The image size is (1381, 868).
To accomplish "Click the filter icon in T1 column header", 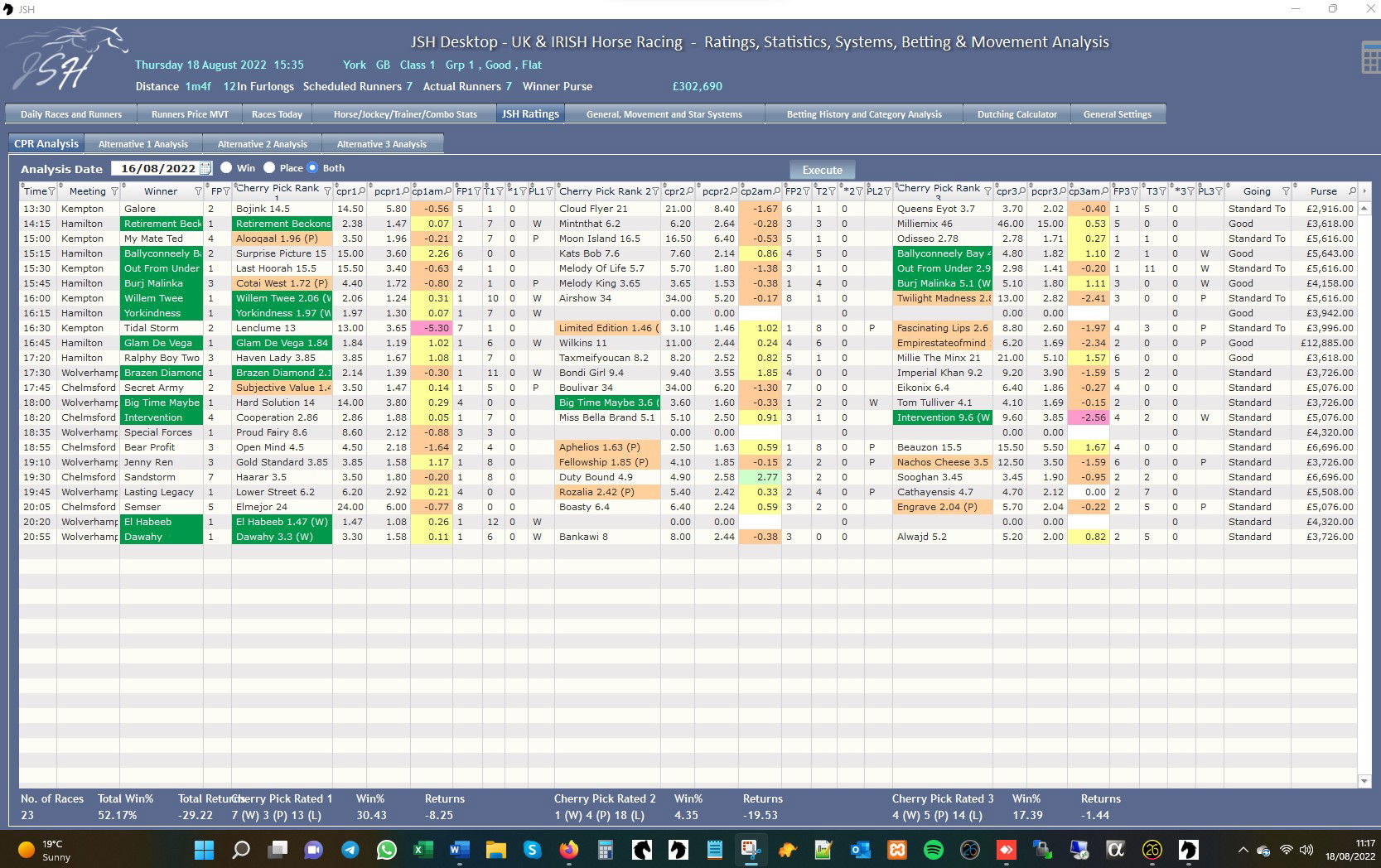I will [500, 191].
